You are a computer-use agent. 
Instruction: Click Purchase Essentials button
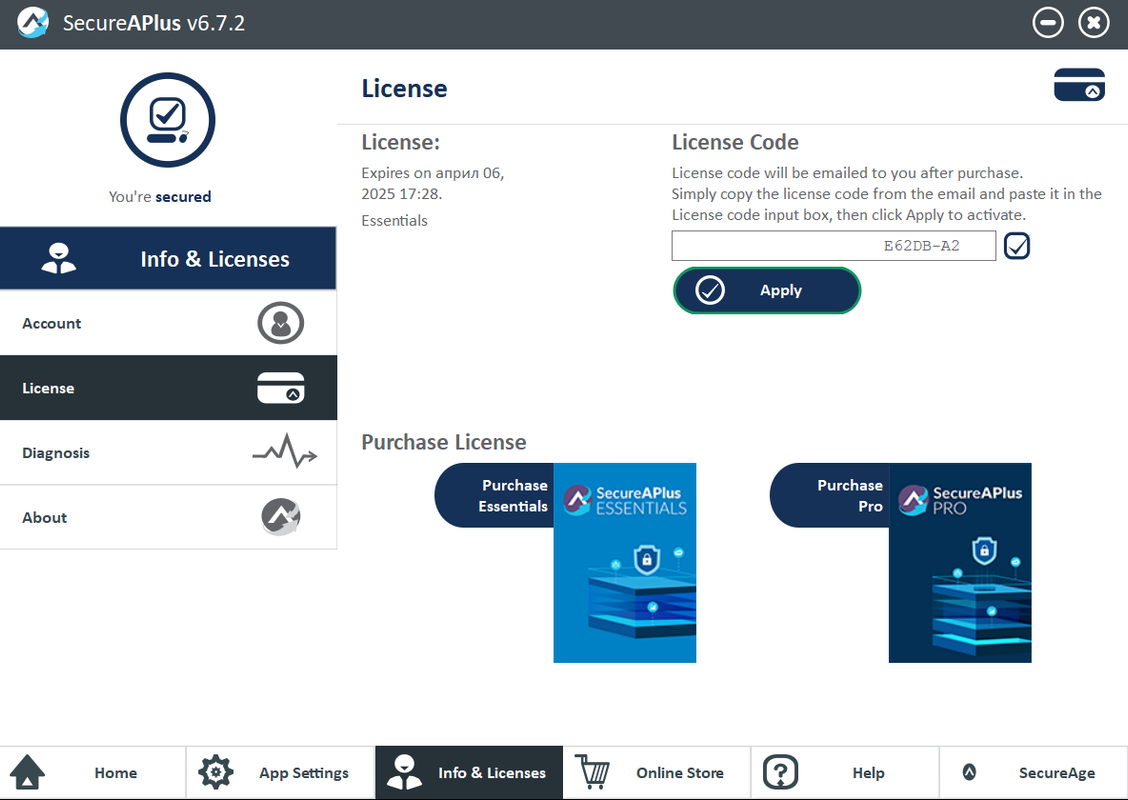[495, 495]
